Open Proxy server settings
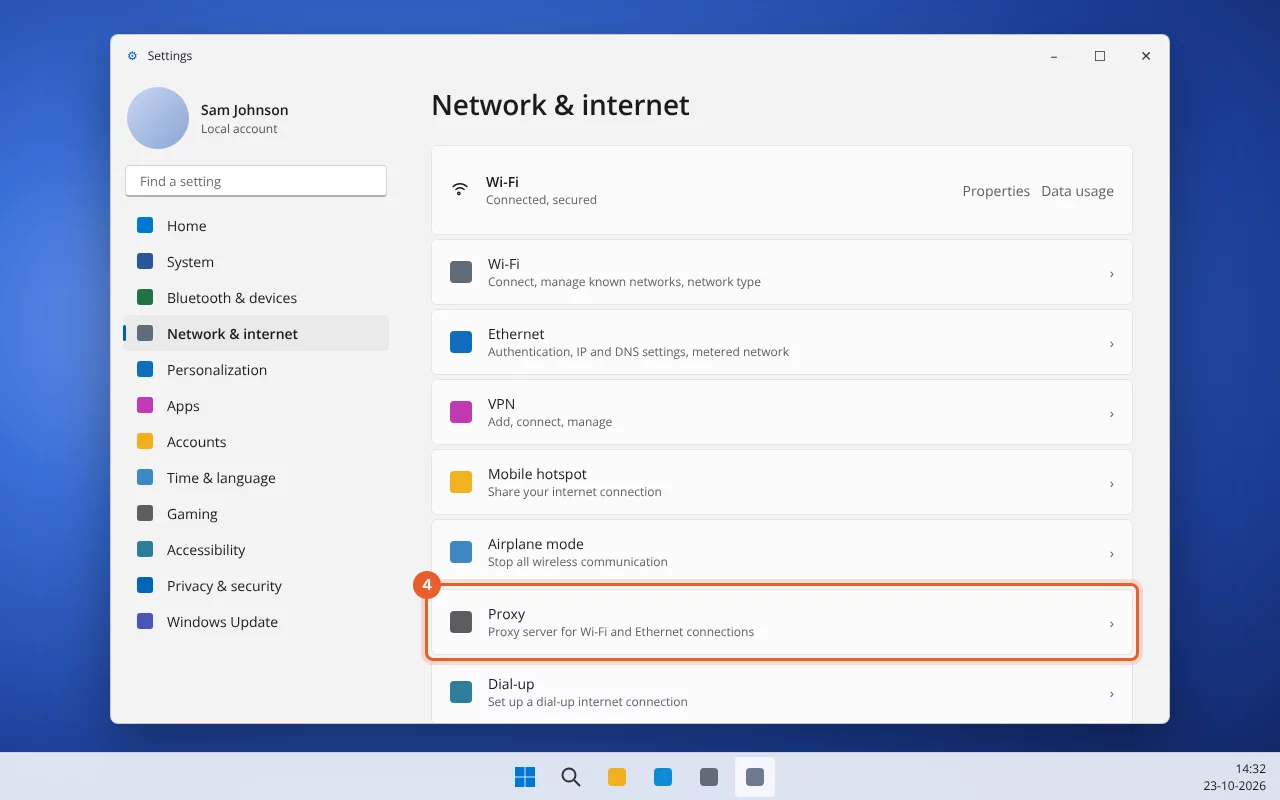1280x800 pixels. coord(782,622)
